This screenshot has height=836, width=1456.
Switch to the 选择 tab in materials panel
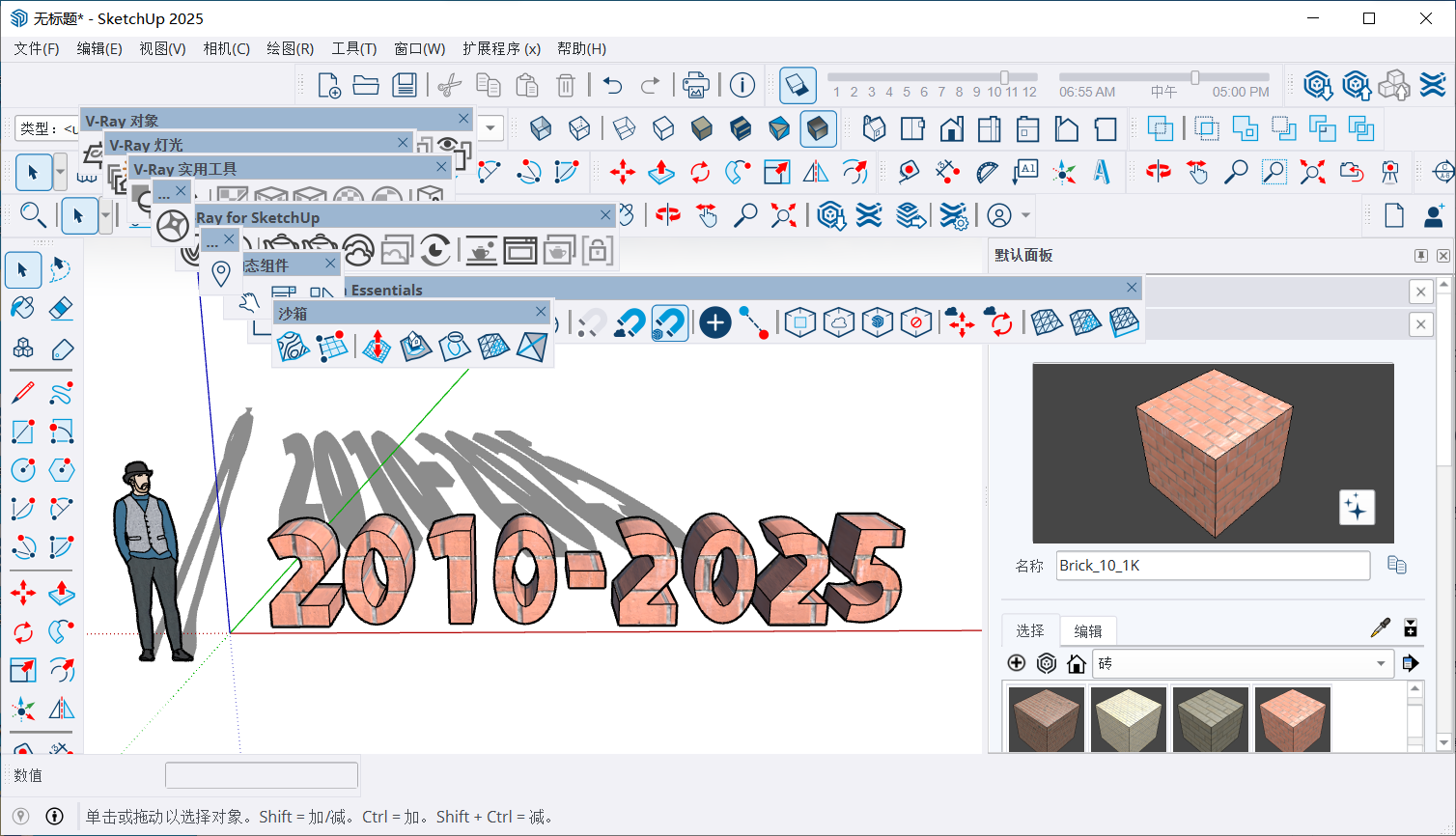(x=1030, y=630)
